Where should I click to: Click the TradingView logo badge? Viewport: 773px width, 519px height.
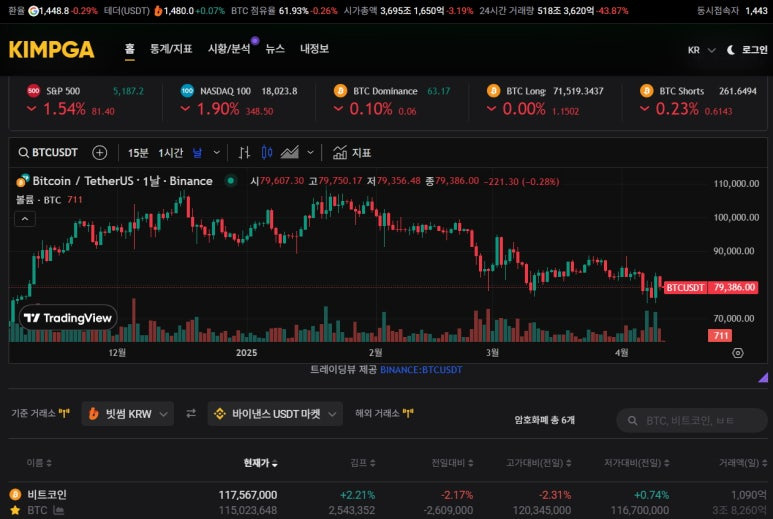point(69,318)
